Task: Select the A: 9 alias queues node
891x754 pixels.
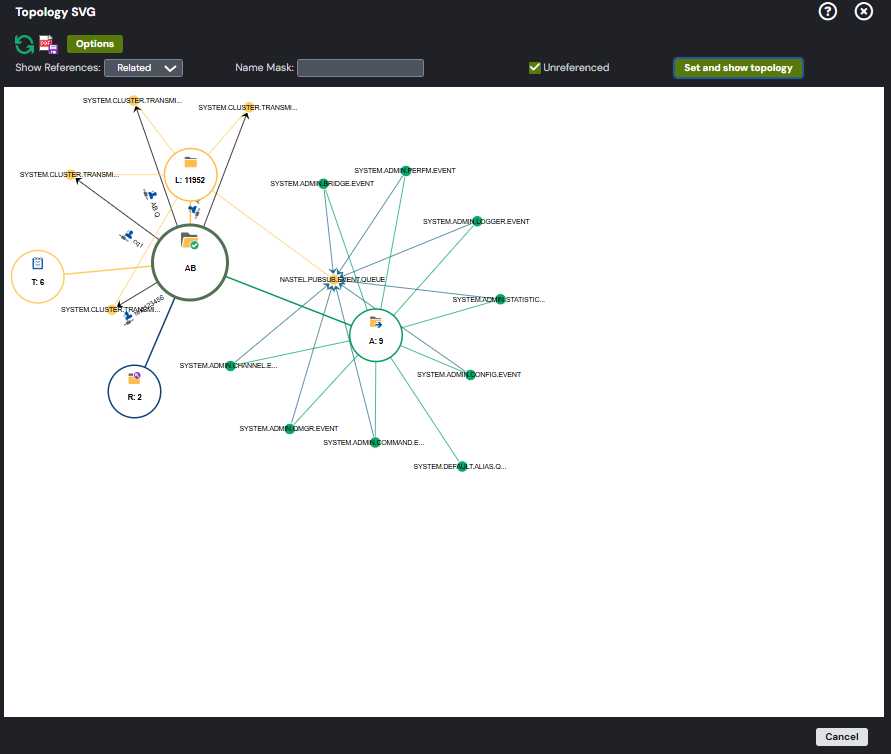Action: coord(376,335)
